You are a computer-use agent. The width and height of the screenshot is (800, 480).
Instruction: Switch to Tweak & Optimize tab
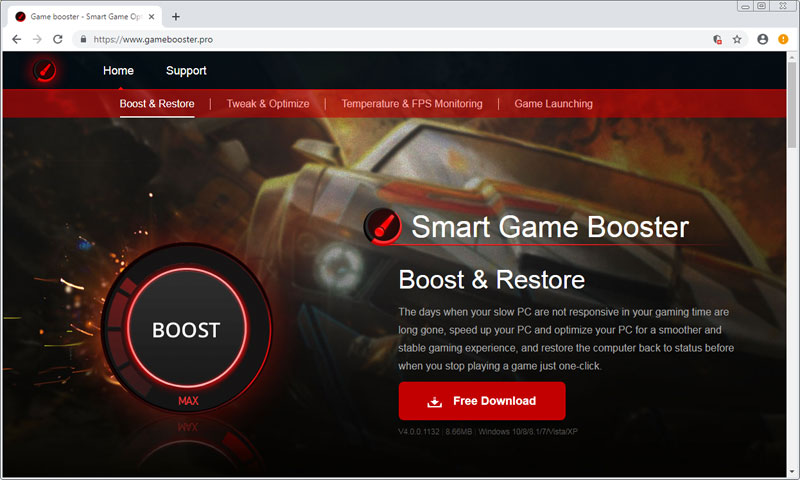pos(268,104)
